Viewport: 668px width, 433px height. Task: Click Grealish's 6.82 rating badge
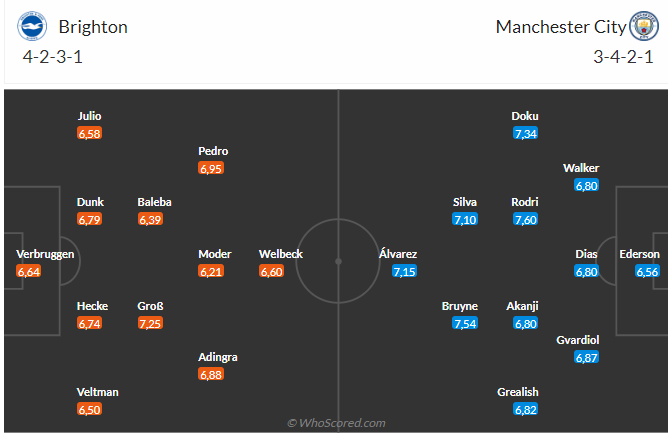pyautogui.click(x=525, y=409)
